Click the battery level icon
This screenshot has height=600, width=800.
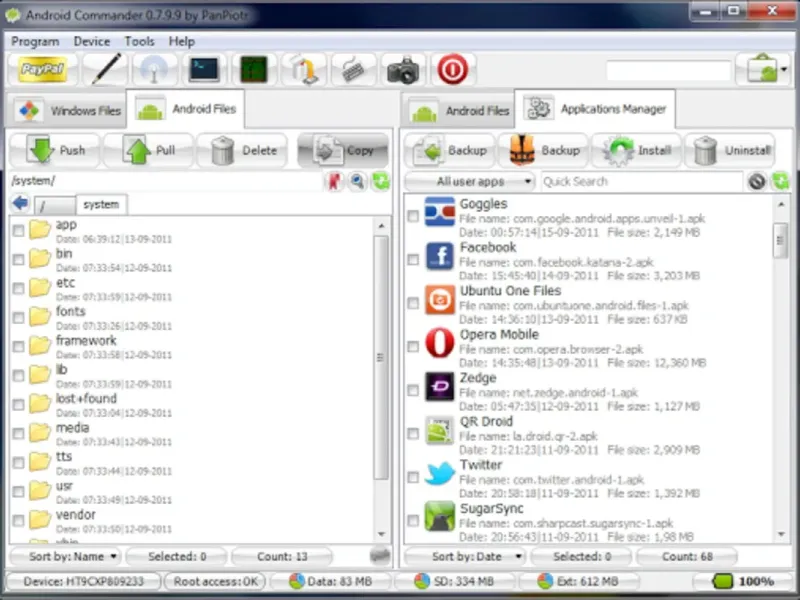[x=722, y=581]
